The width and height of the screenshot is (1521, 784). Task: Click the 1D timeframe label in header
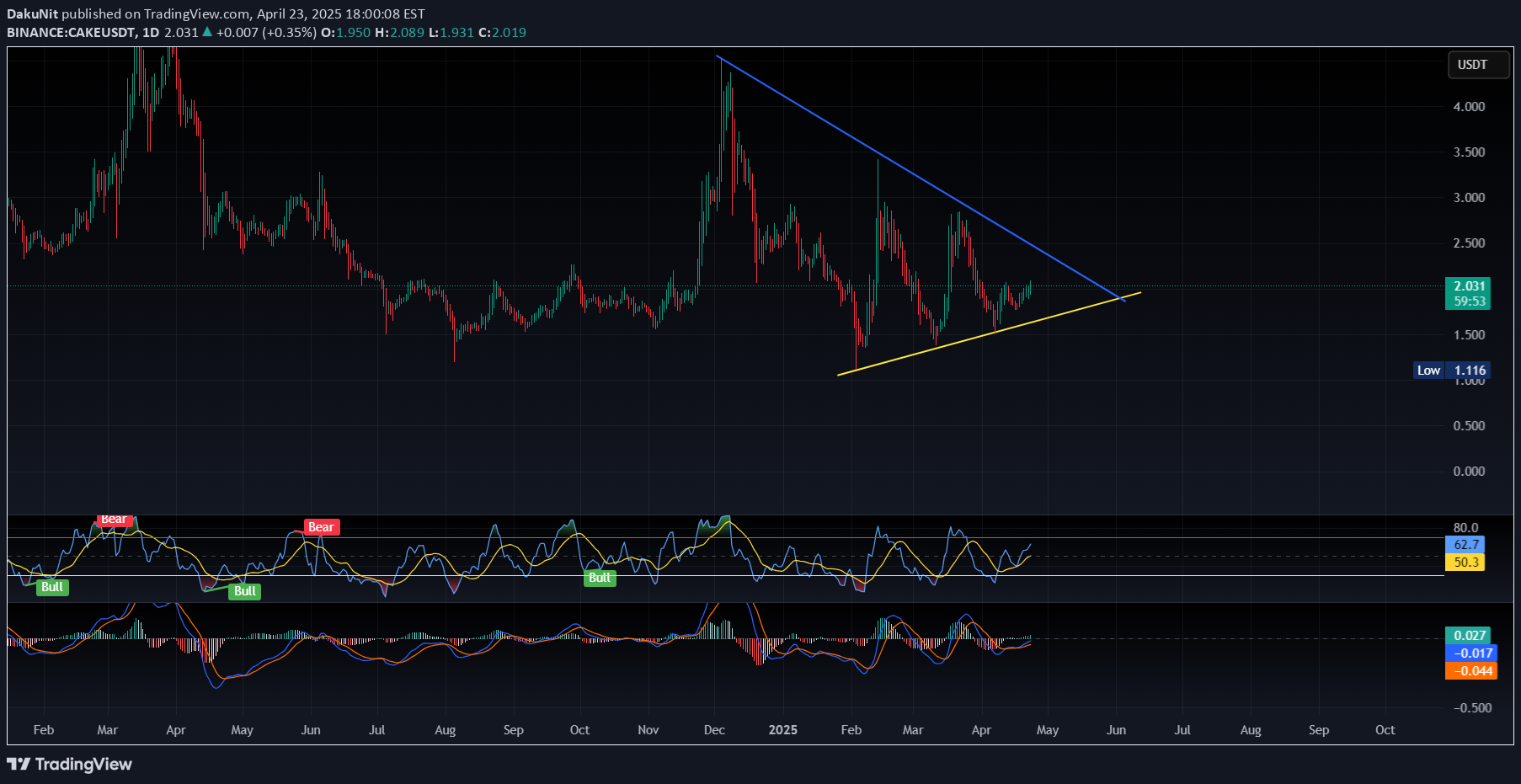(151, 32)
